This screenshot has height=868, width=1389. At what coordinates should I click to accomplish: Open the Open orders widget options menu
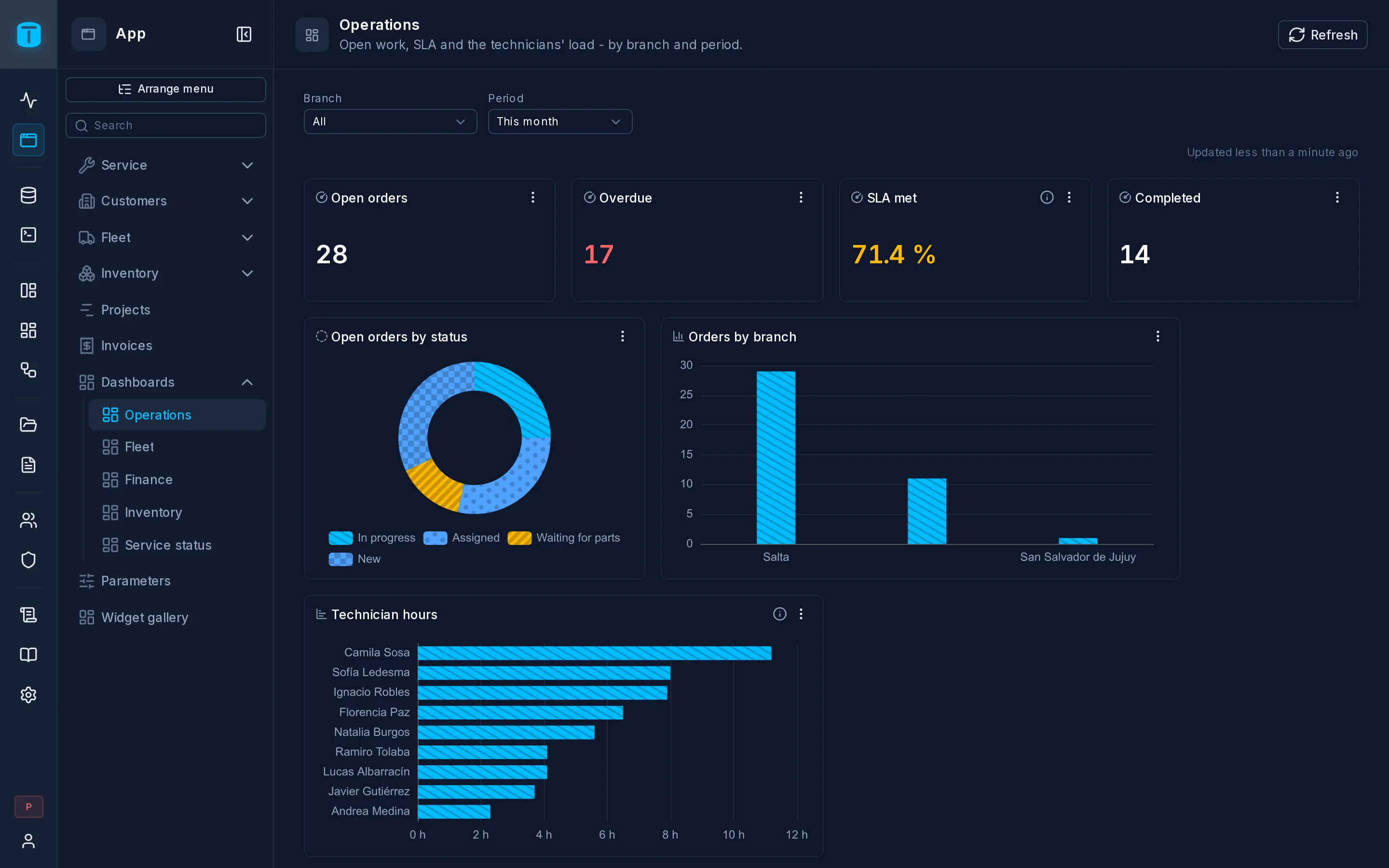pyautogui.click(x=532, y=198)
